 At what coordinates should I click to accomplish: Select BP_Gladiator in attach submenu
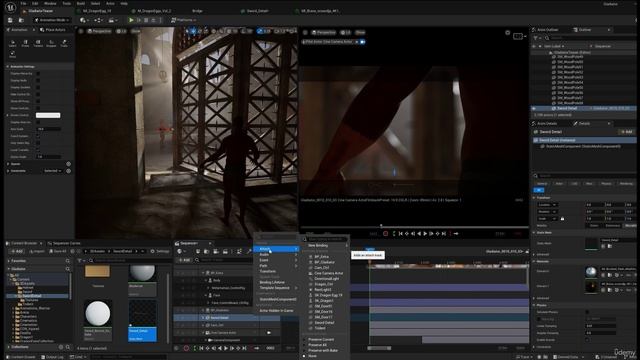324,262
